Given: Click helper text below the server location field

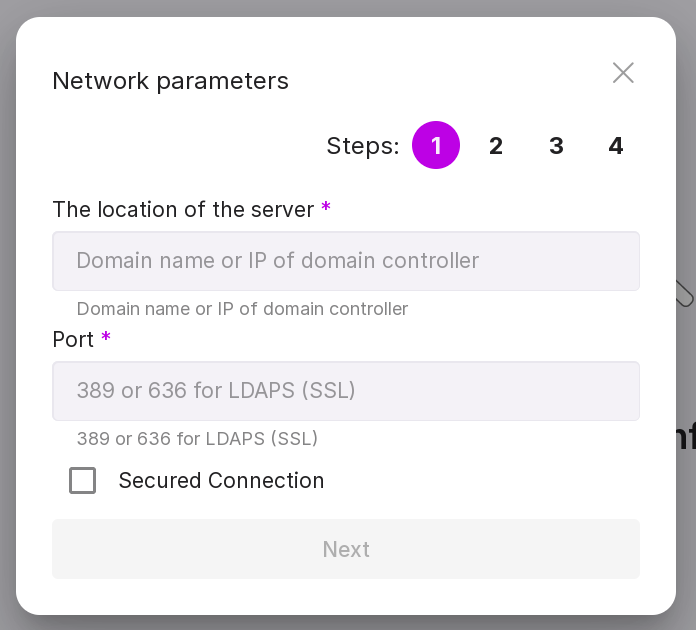Looking at the screenshot, I should [242, 309].
